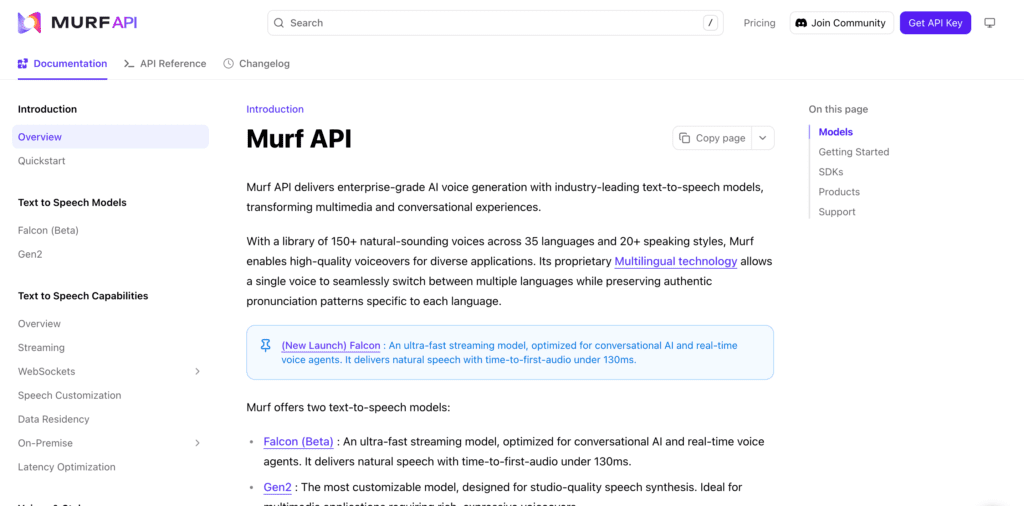The width and height of the screenshot is (1024, 506).
Task: Click the Copy page button
Action: [x=712, y=138]
